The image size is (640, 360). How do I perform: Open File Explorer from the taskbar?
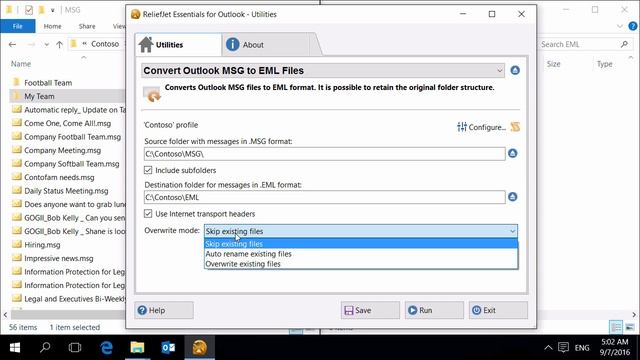coord(137,347)
